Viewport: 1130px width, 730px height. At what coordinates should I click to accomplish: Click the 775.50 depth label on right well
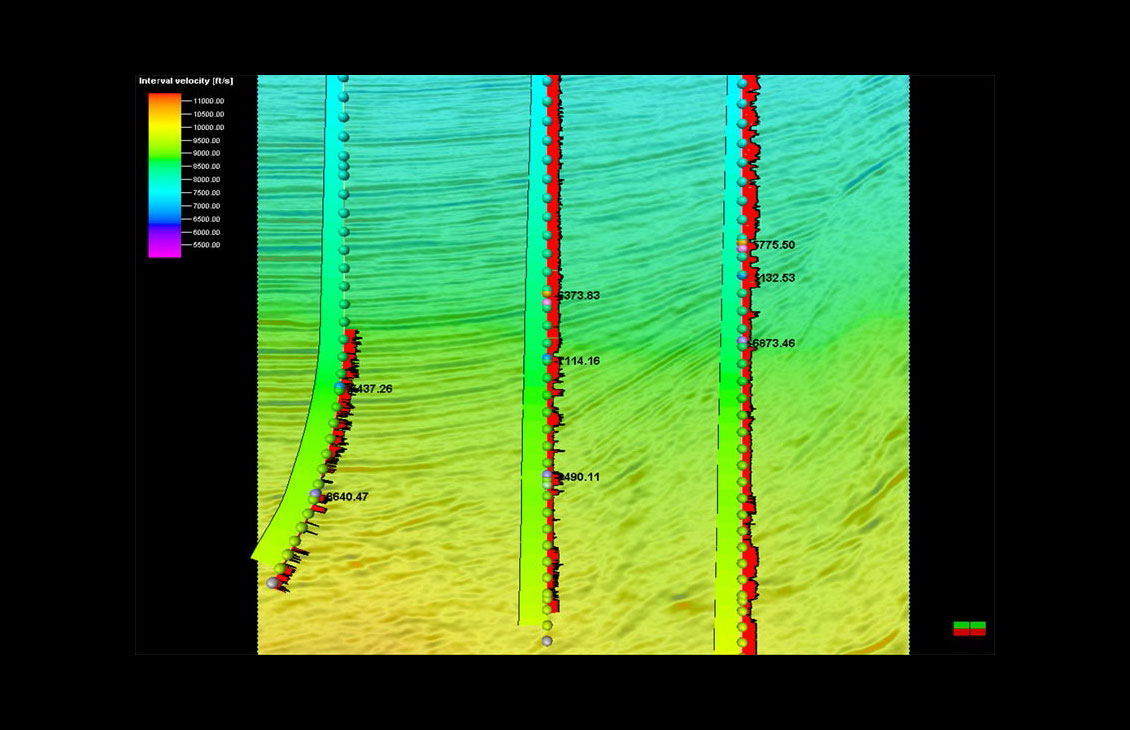(x=773, y=245)
